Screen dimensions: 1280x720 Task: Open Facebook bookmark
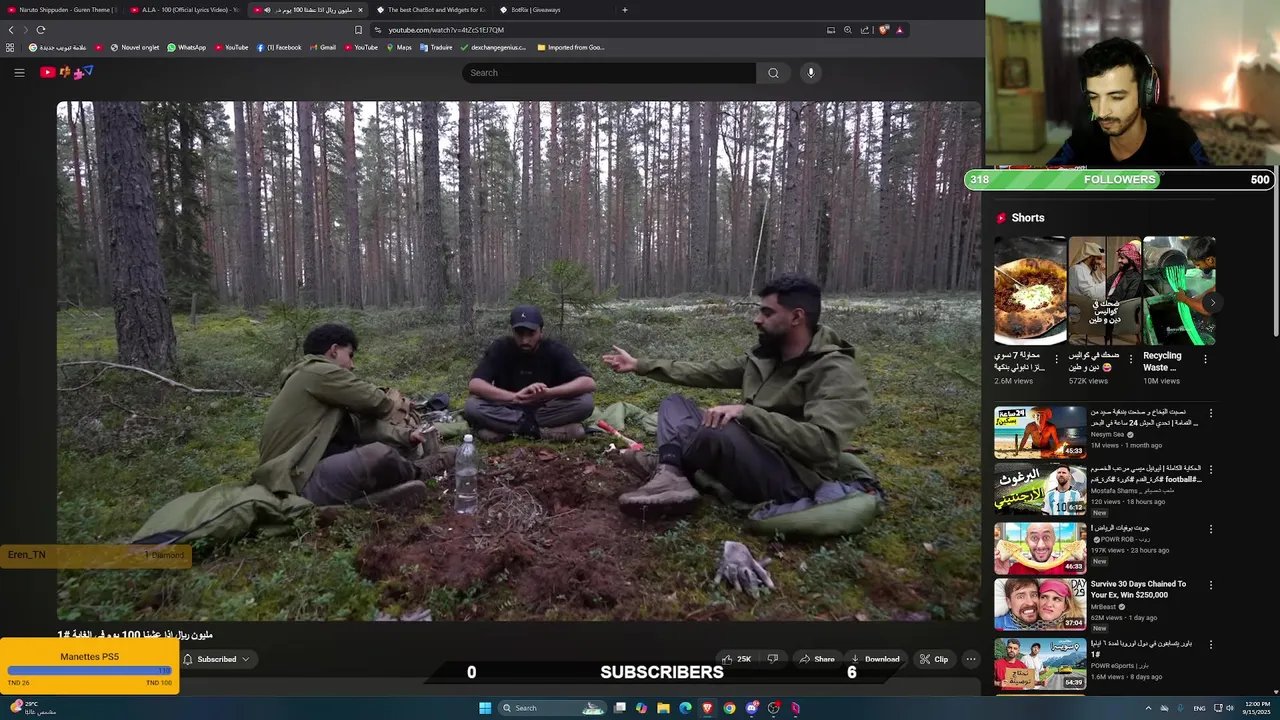[x=278, y=47]
